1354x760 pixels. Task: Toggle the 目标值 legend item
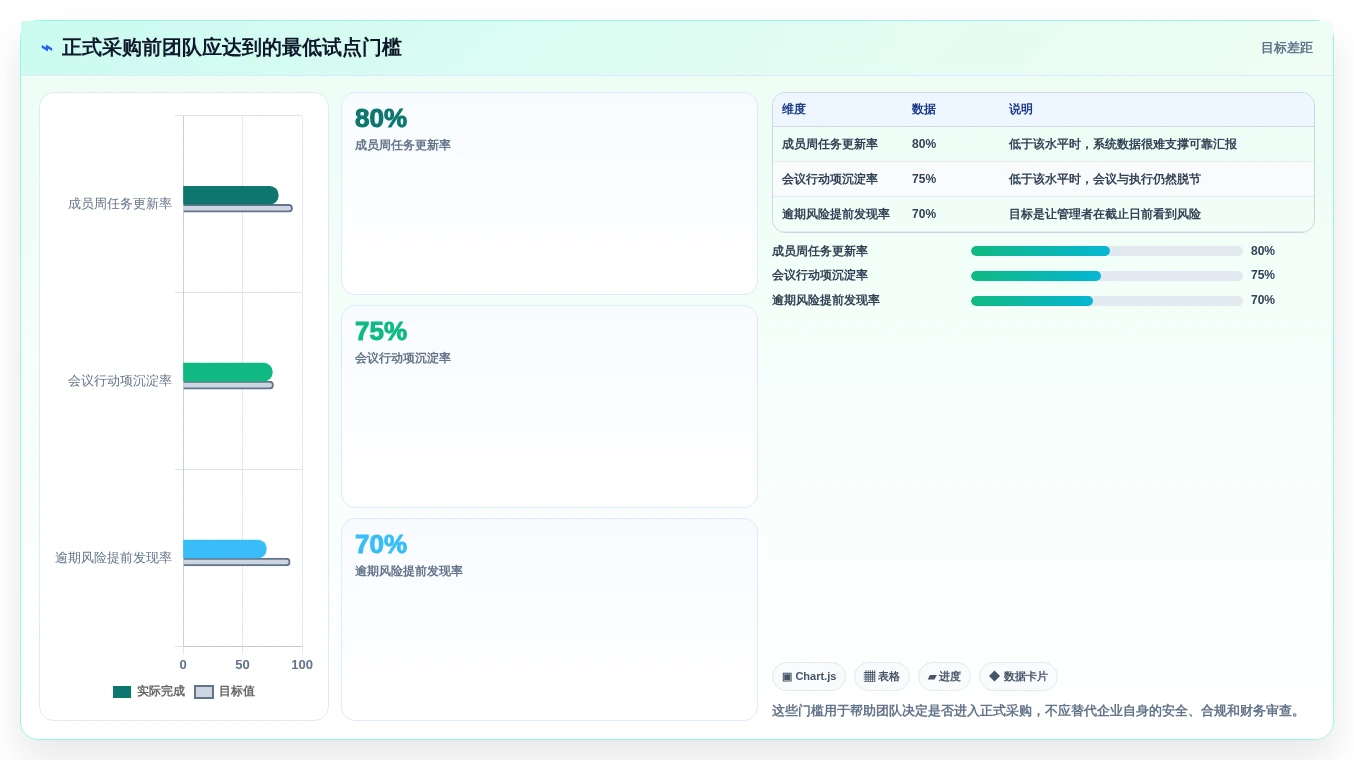224,691
